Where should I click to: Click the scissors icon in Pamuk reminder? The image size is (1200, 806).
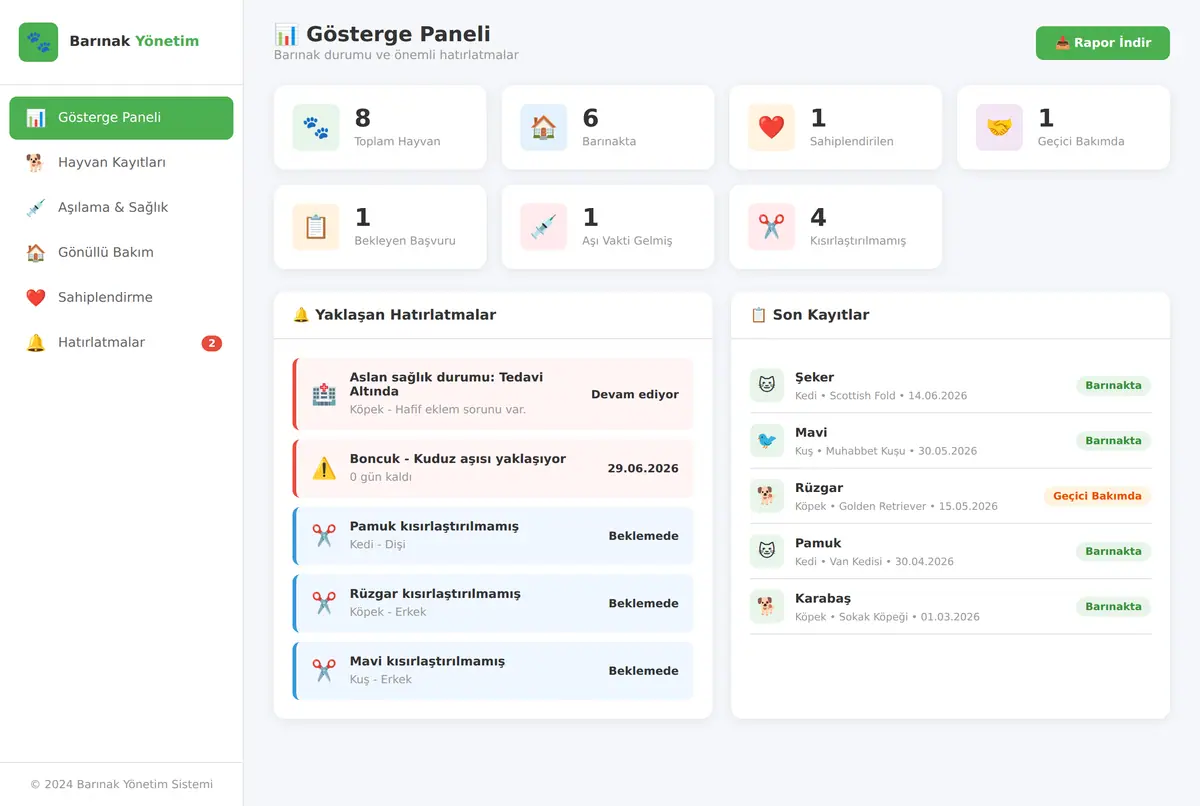[324, 536]
